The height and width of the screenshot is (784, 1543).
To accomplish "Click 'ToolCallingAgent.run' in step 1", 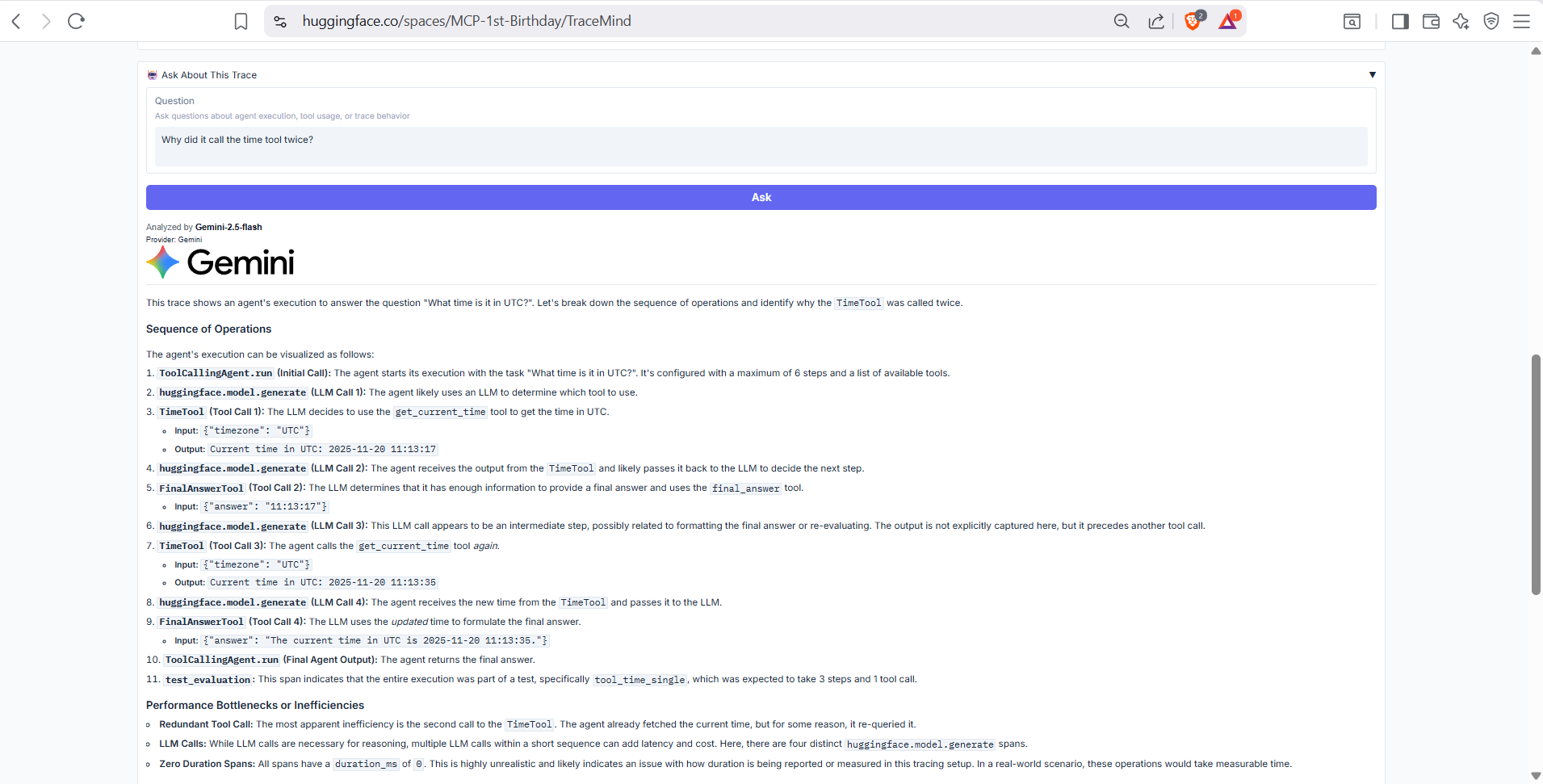I will 216,373.
